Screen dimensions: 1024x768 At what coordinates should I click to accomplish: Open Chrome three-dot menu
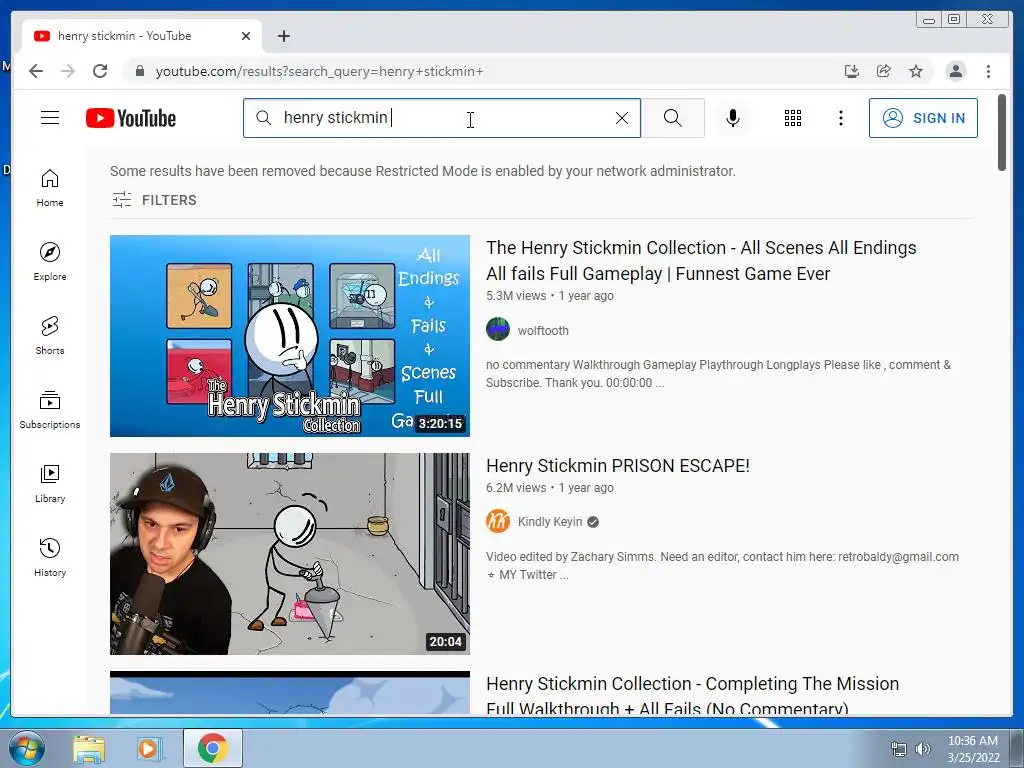coord(988,71)
